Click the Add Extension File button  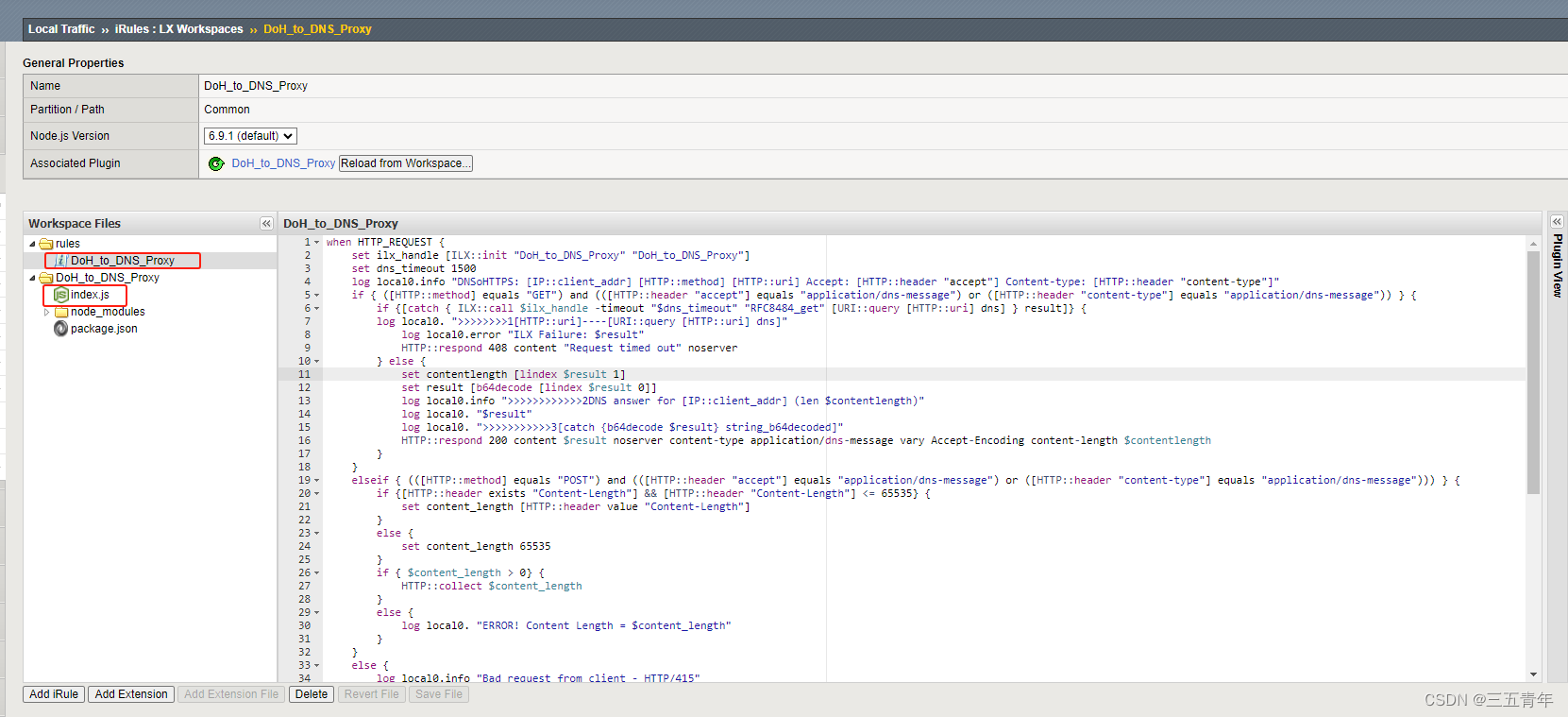click(231, 694)
